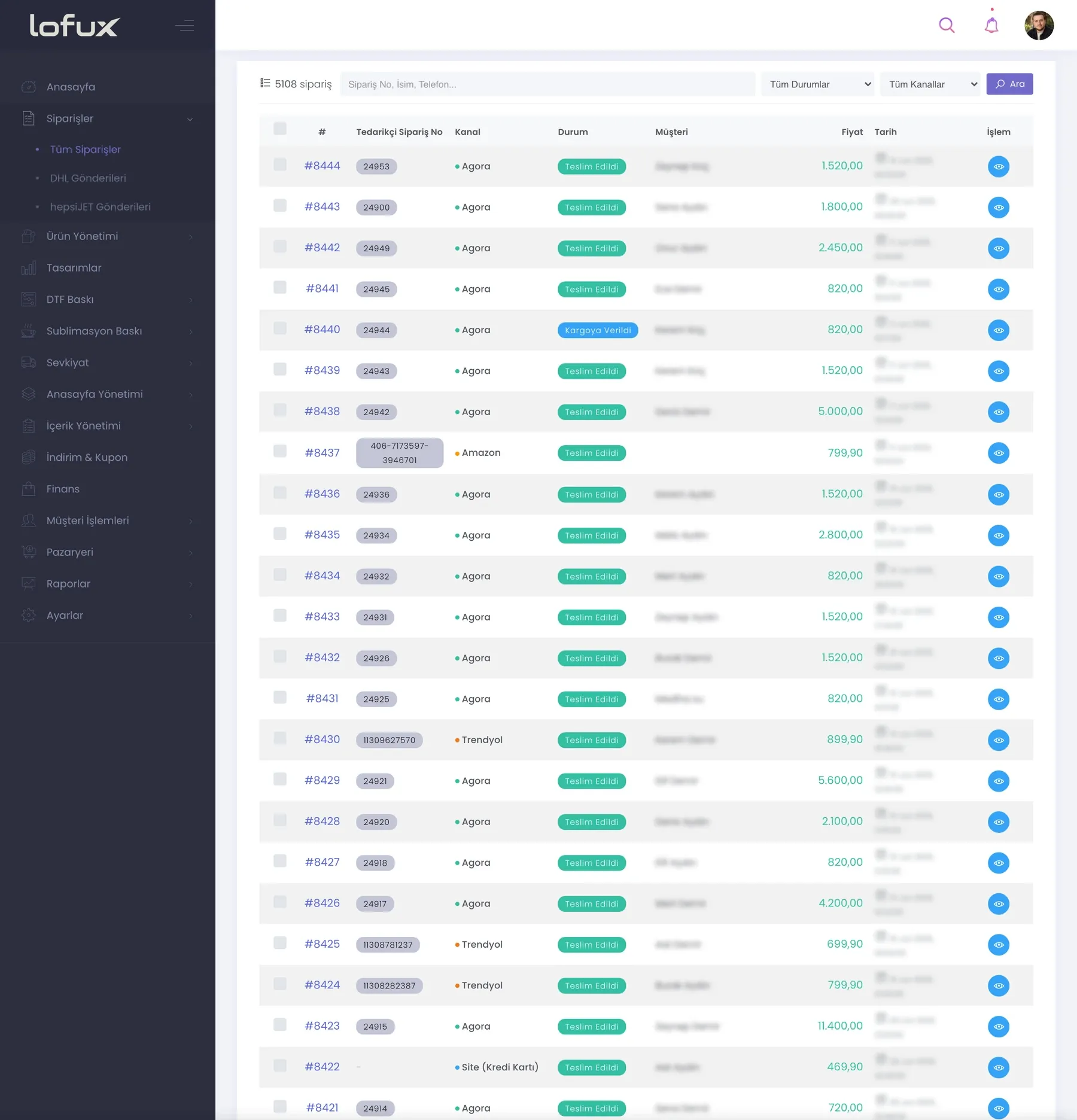Click the Ayarlar gear icon in sidebar
This screenshot has height=1120, width=1077.
tap(28, 615)
